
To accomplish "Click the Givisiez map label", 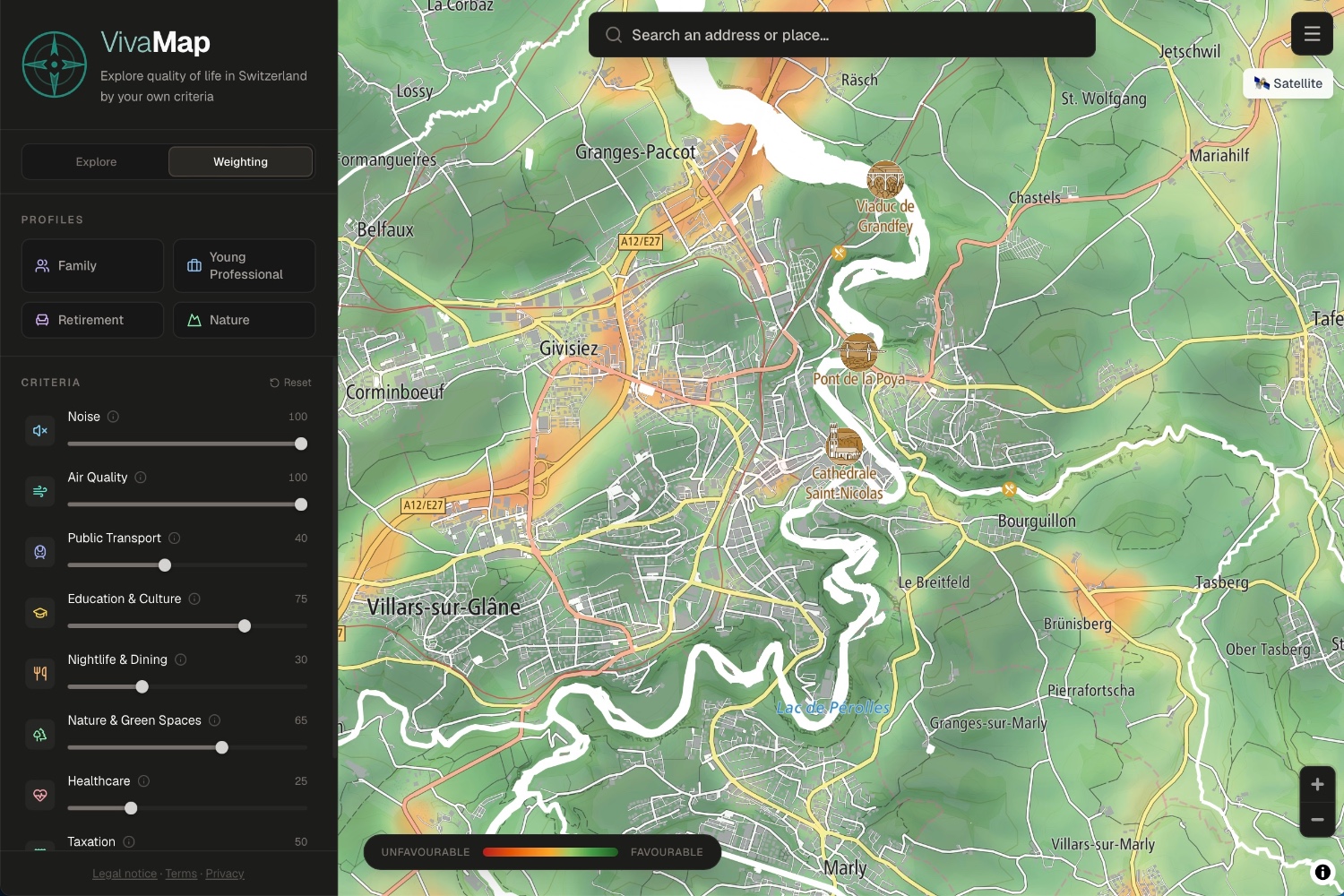I will click(568, 349).
